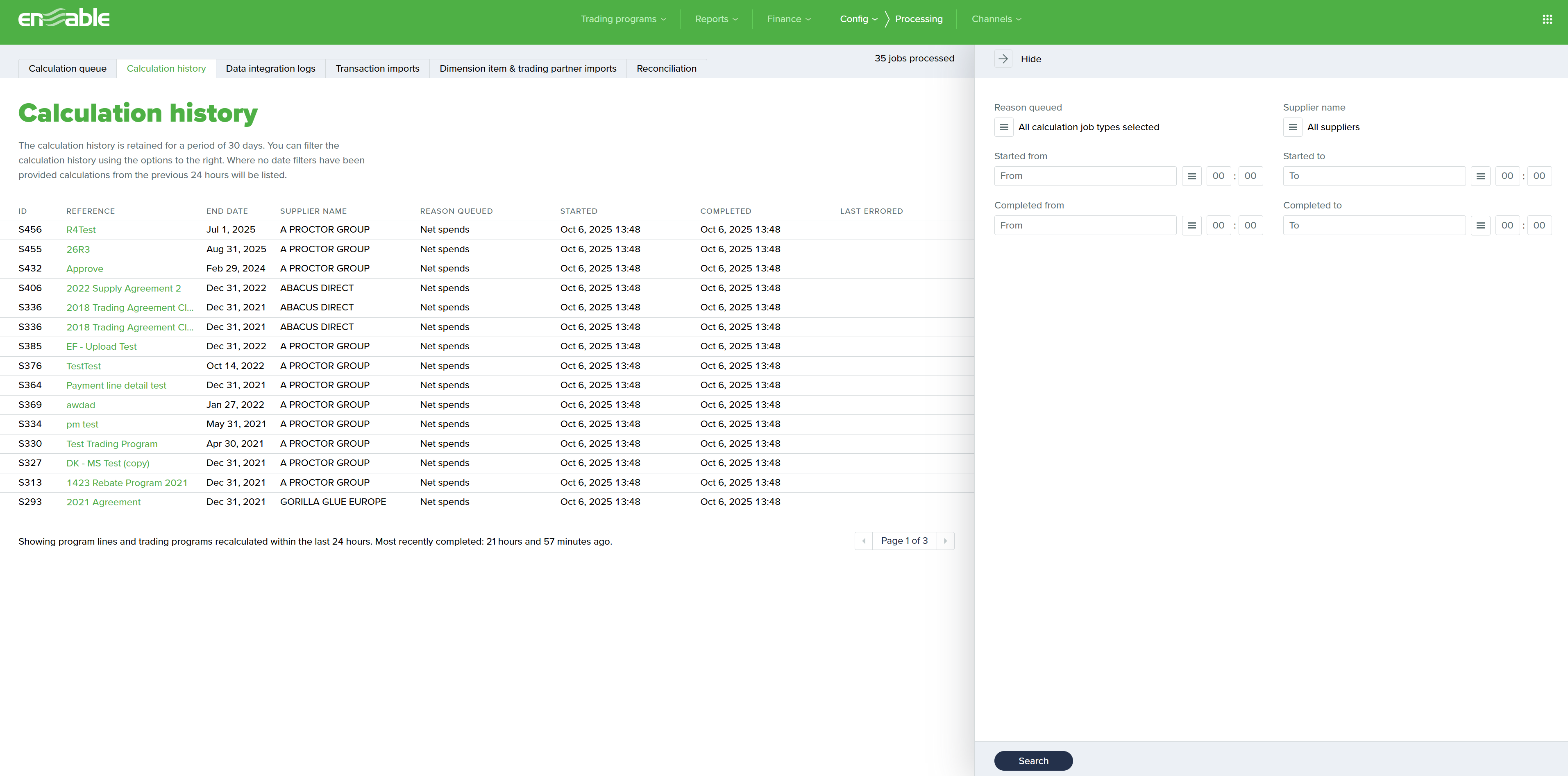Open Started from date picker icon
Image resolution: width=1568 pixels, height=776 pixels.
(x=1191, y=176)
